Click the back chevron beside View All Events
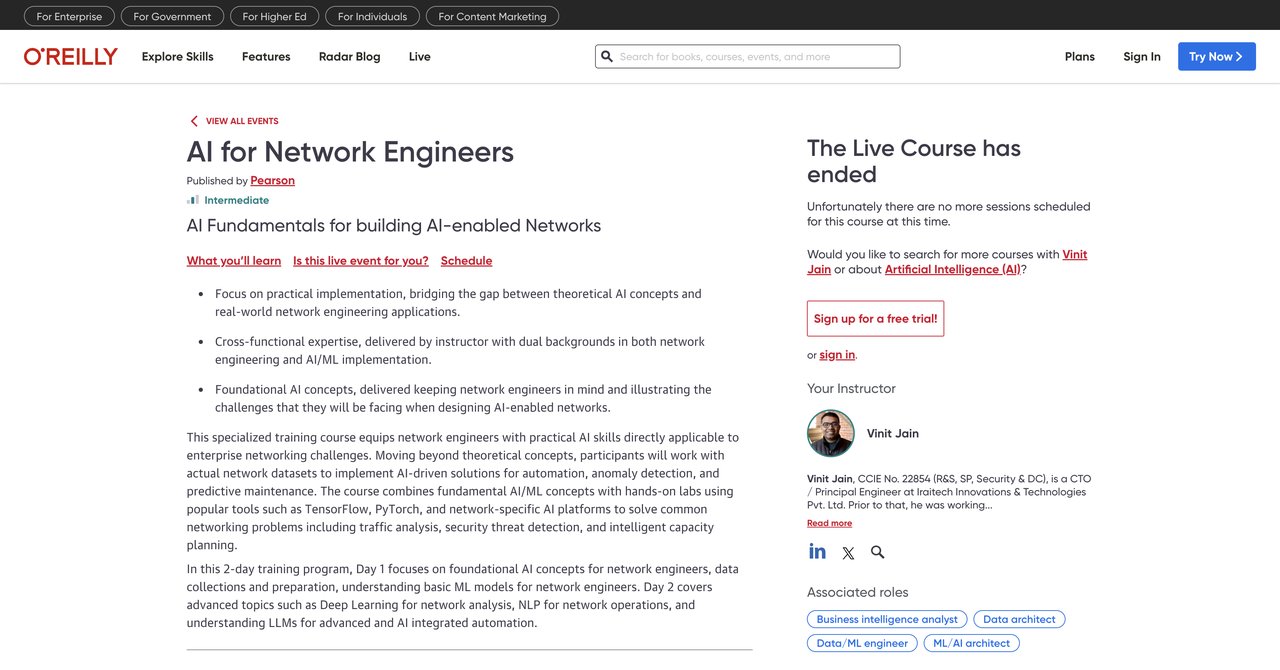1280x670 pixels. (x=194, y=121)
